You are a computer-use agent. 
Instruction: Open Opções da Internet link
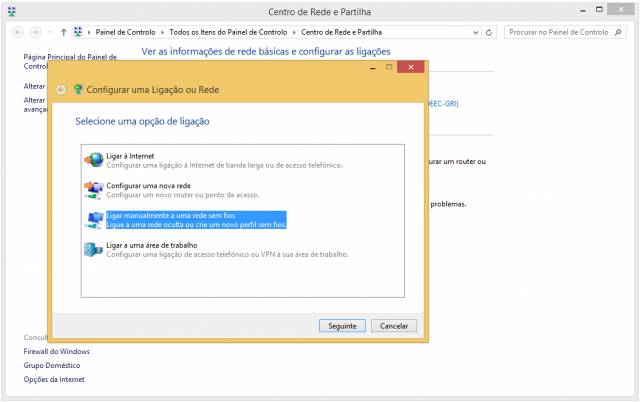[x=54, y=379]
